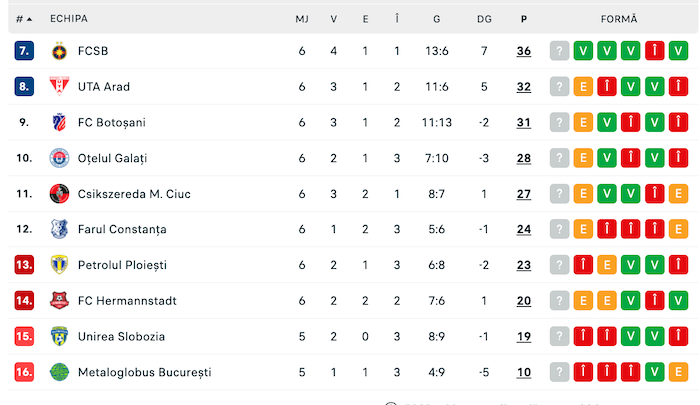Click the blue position 7 badge
700x405 pixels.
24,51
